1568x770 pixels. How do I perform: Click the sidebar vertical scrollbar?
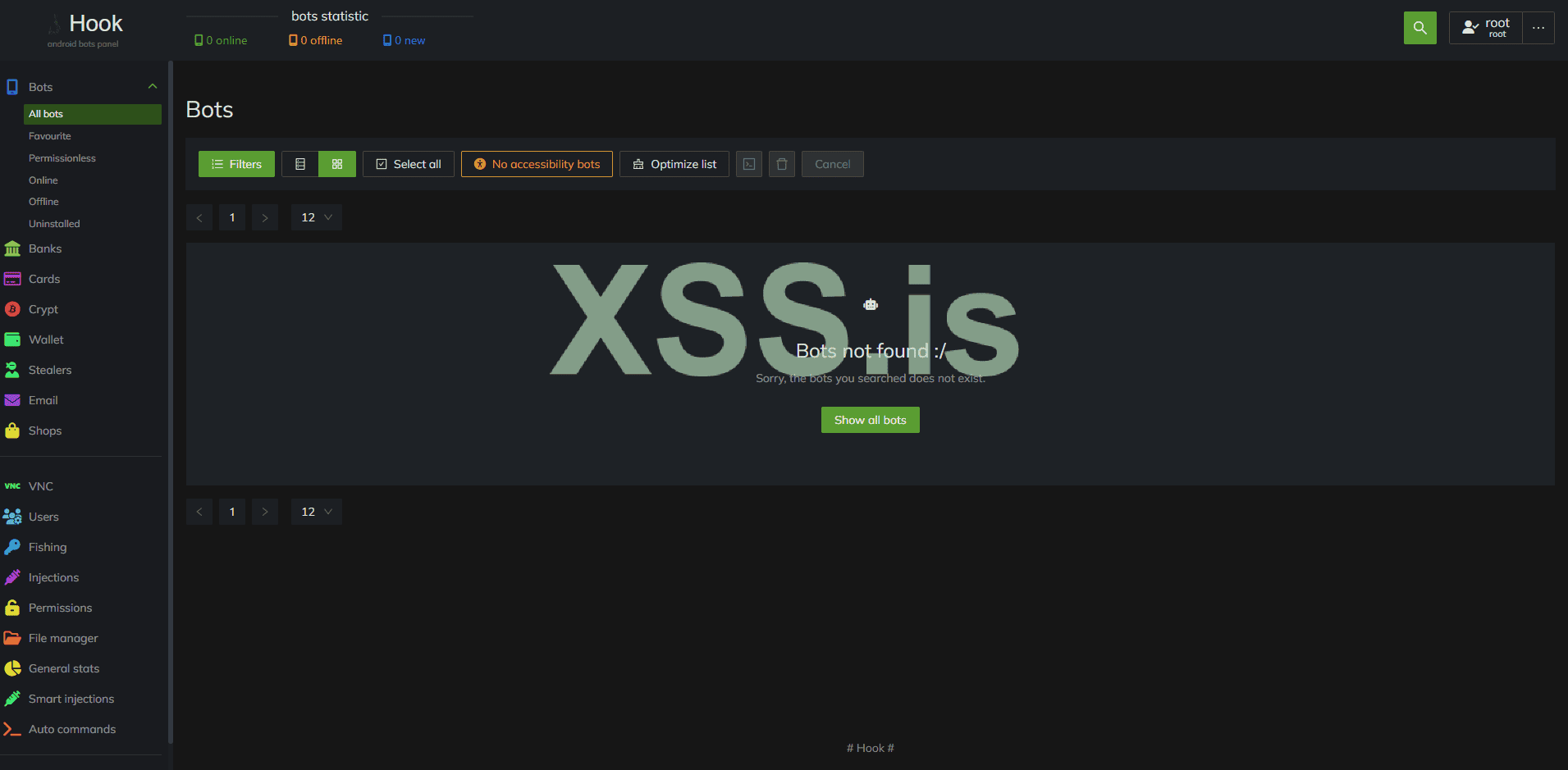click(x=171, y=402)
